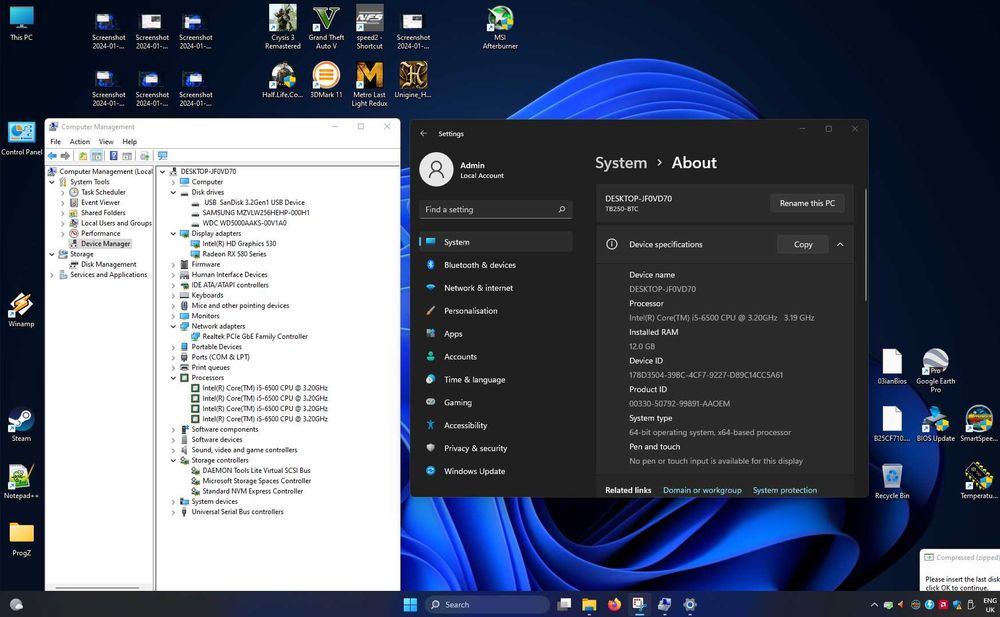
Task: Open the Steam desktop shortcut
Action: (21, 420)
